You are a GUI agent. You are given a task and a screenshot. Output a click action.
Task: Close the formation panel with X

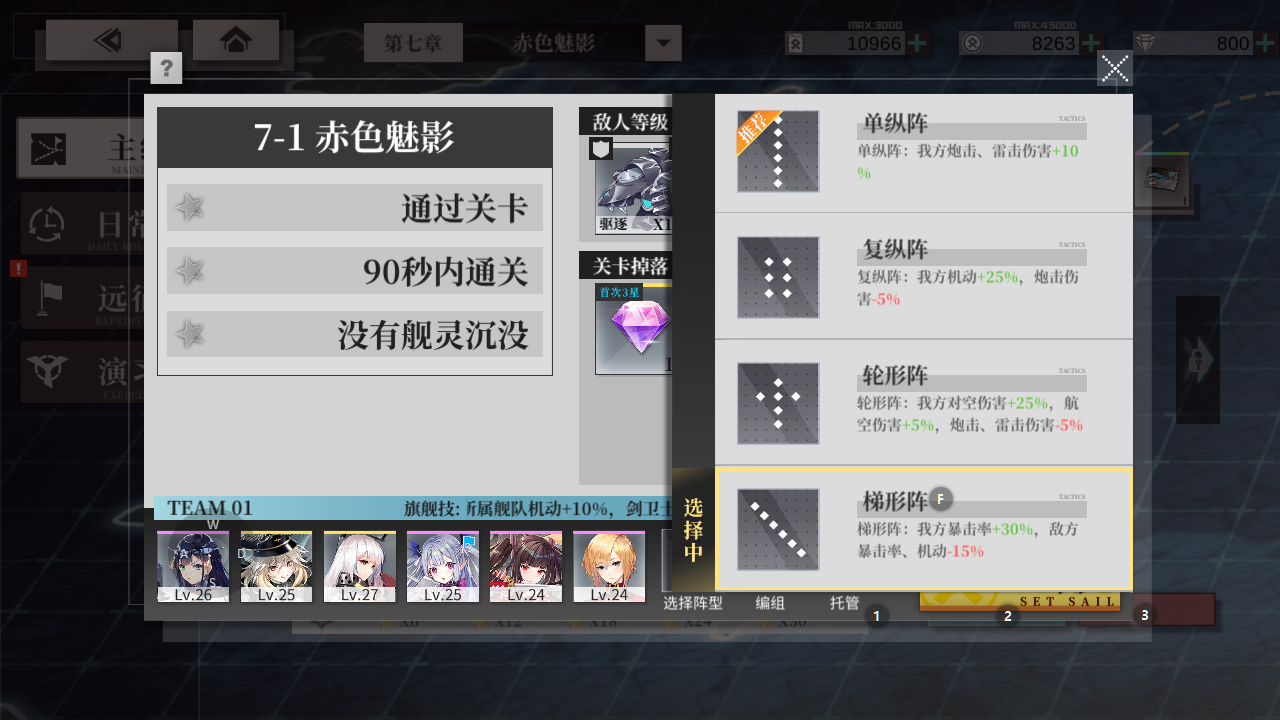click(1115, 69)
